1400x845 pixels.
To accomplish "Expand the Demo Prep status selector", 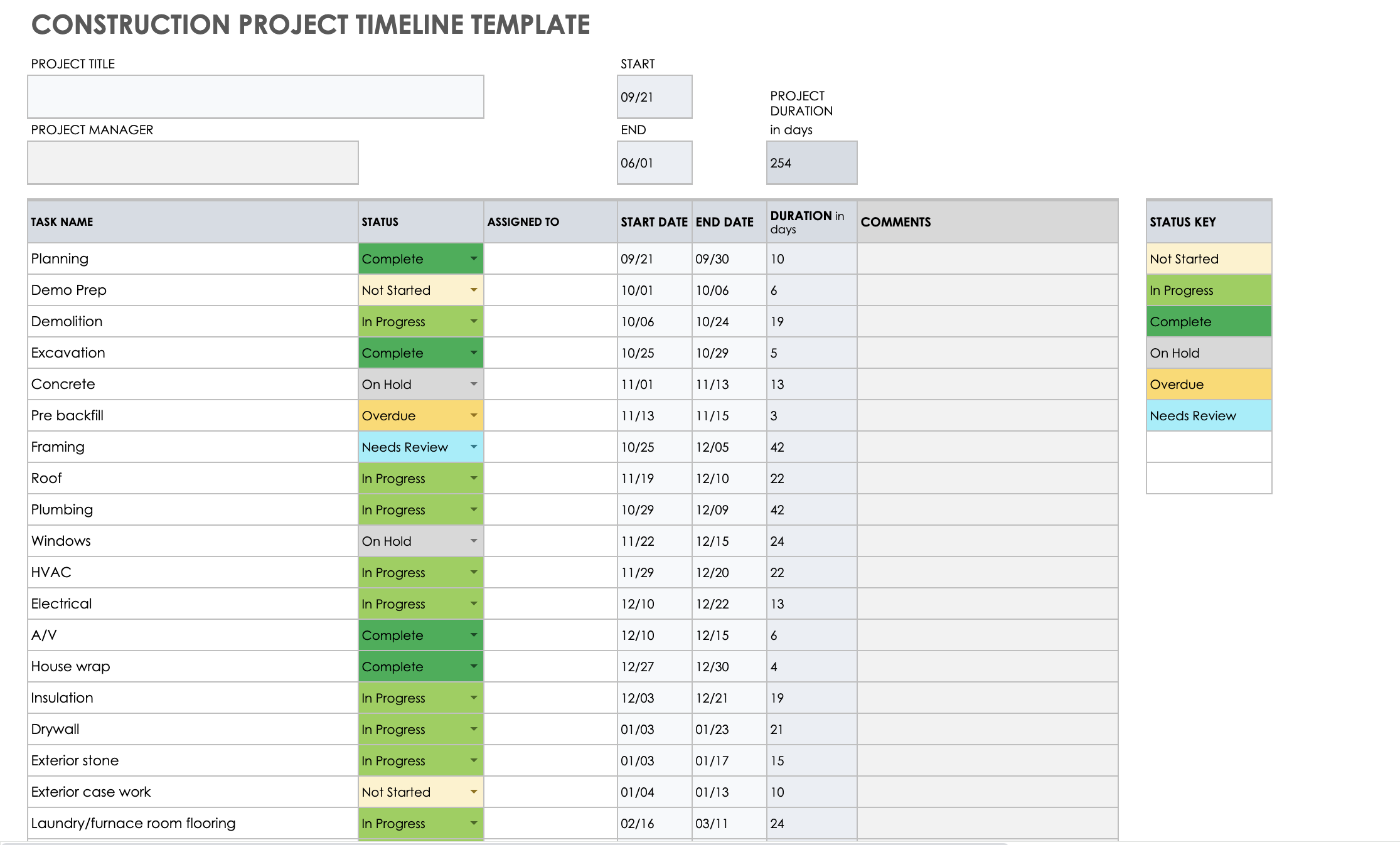I will [x=473, y=290].
